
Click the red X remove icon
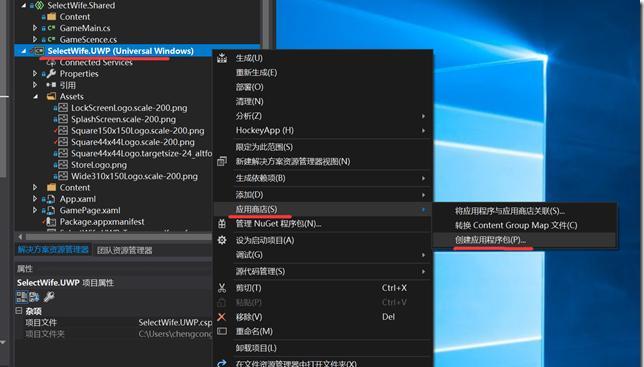(221, 317)
